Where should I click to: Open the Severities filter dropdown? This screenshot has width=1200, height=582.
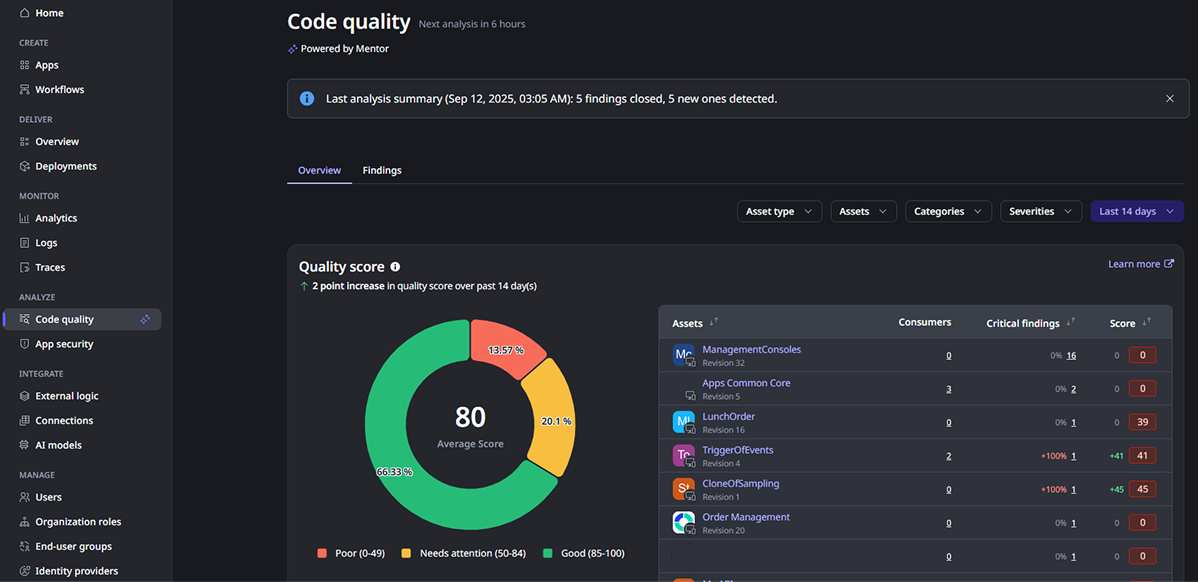[1041, 211]
